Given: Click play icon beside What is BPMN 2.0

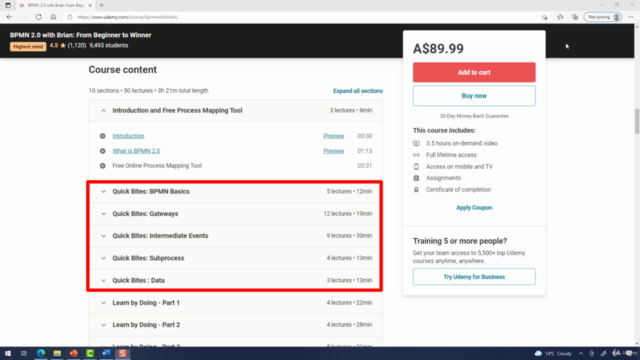Looking at the screenshot, I should (102, 151).
